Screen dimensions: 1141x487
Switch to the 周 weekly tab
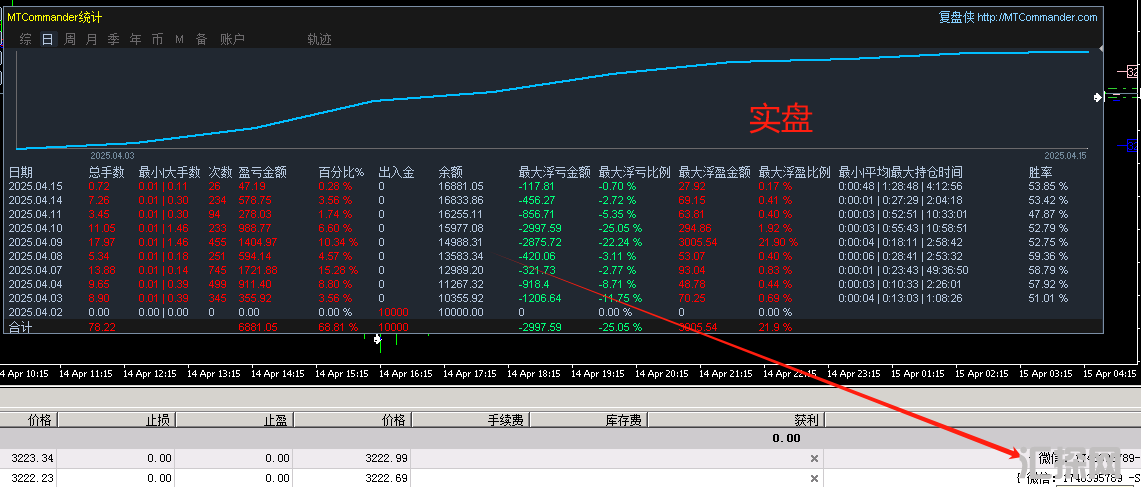tap(69, 39)
